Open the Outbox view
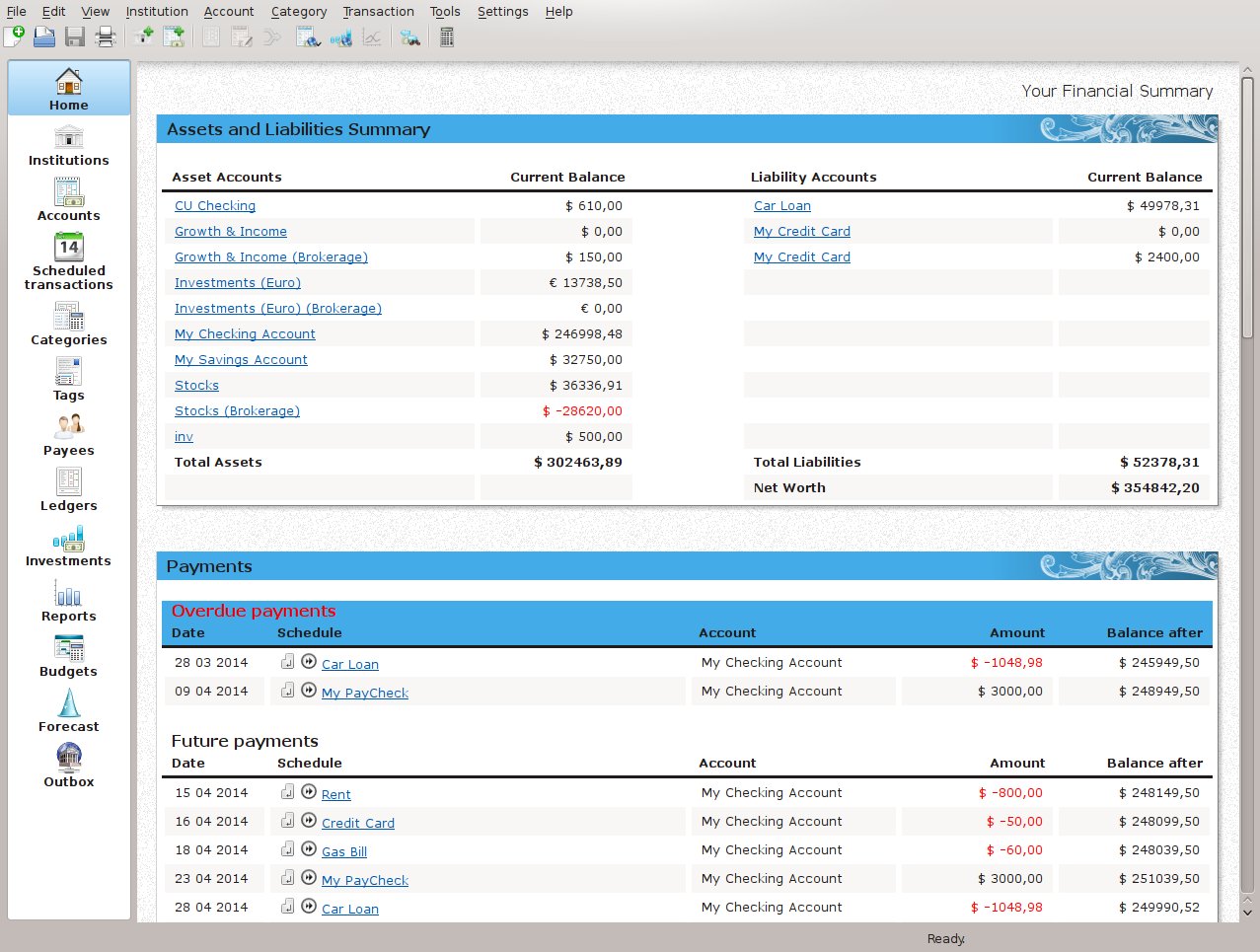The height and width of the screenshot is (952, 1260). click(x=69, y=767)
